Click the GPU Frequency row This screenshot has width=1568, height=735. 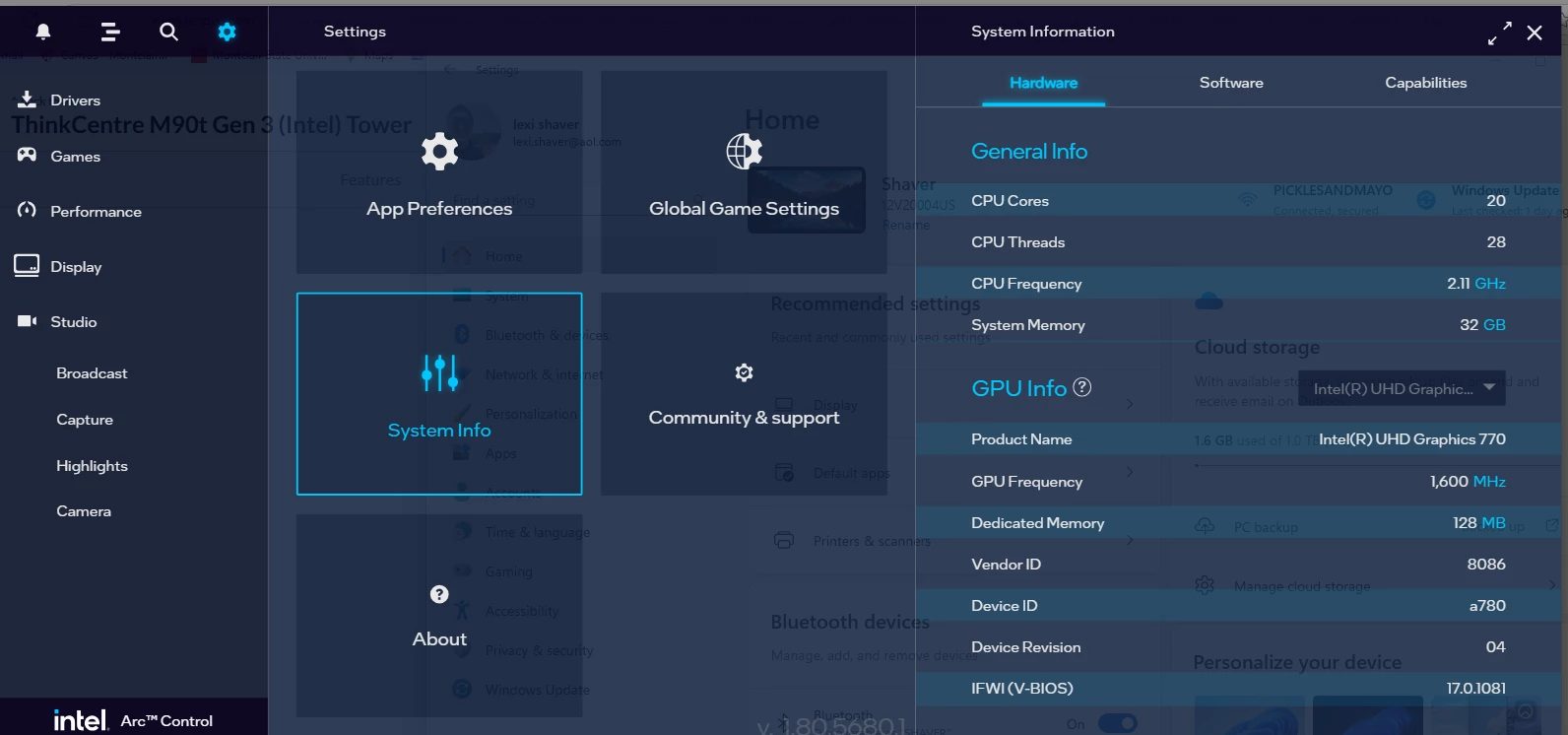[1238, 481]
